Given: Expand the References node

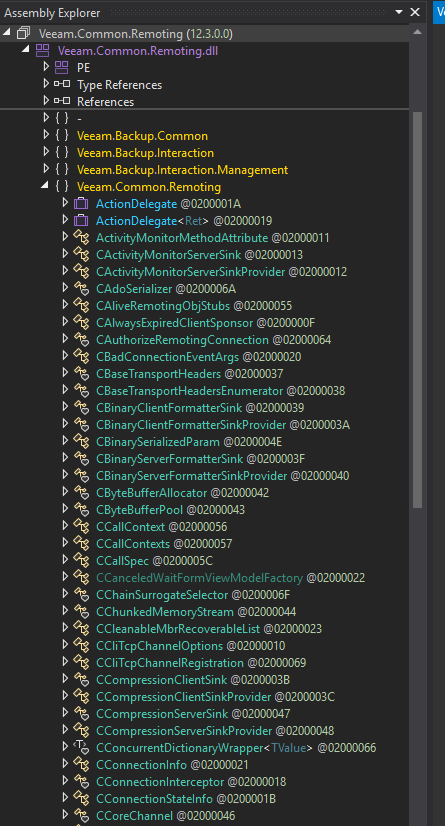Looking at the screenshot, I should (46, 101).
